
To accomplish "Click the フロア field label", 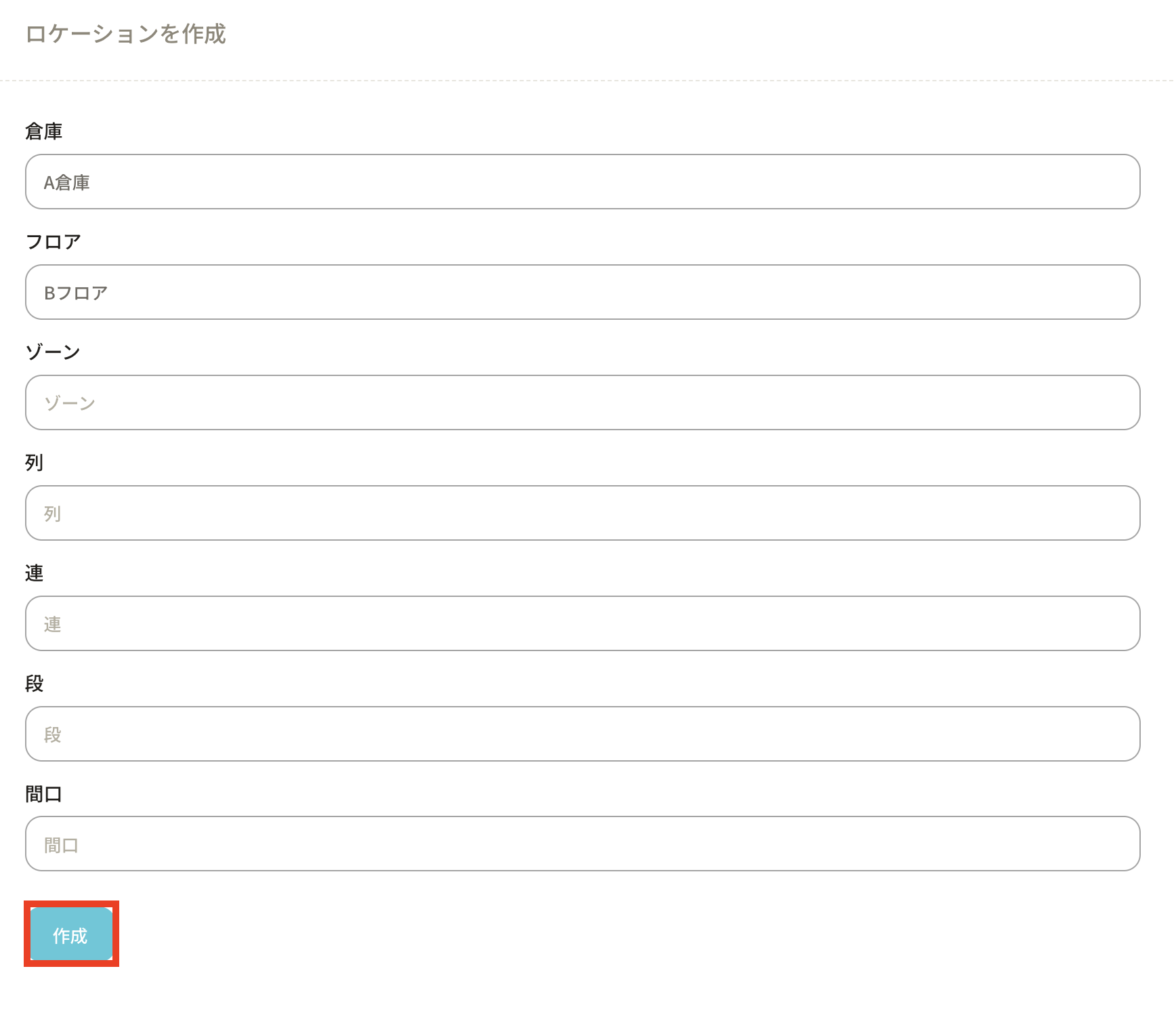I will pyautogui.click(x=54, y=242).
